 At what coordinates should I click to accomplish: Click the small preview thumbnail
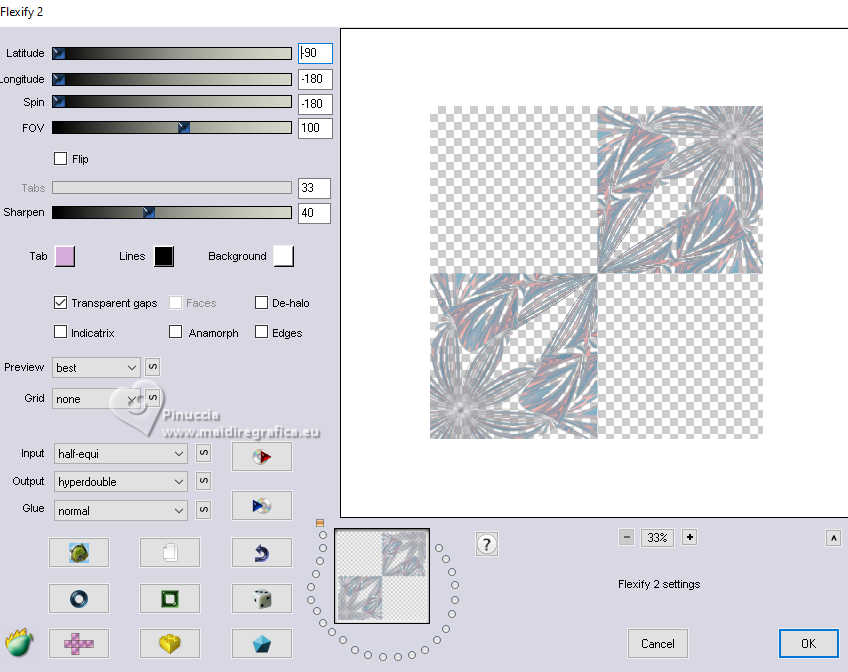[x=382, y=576]
